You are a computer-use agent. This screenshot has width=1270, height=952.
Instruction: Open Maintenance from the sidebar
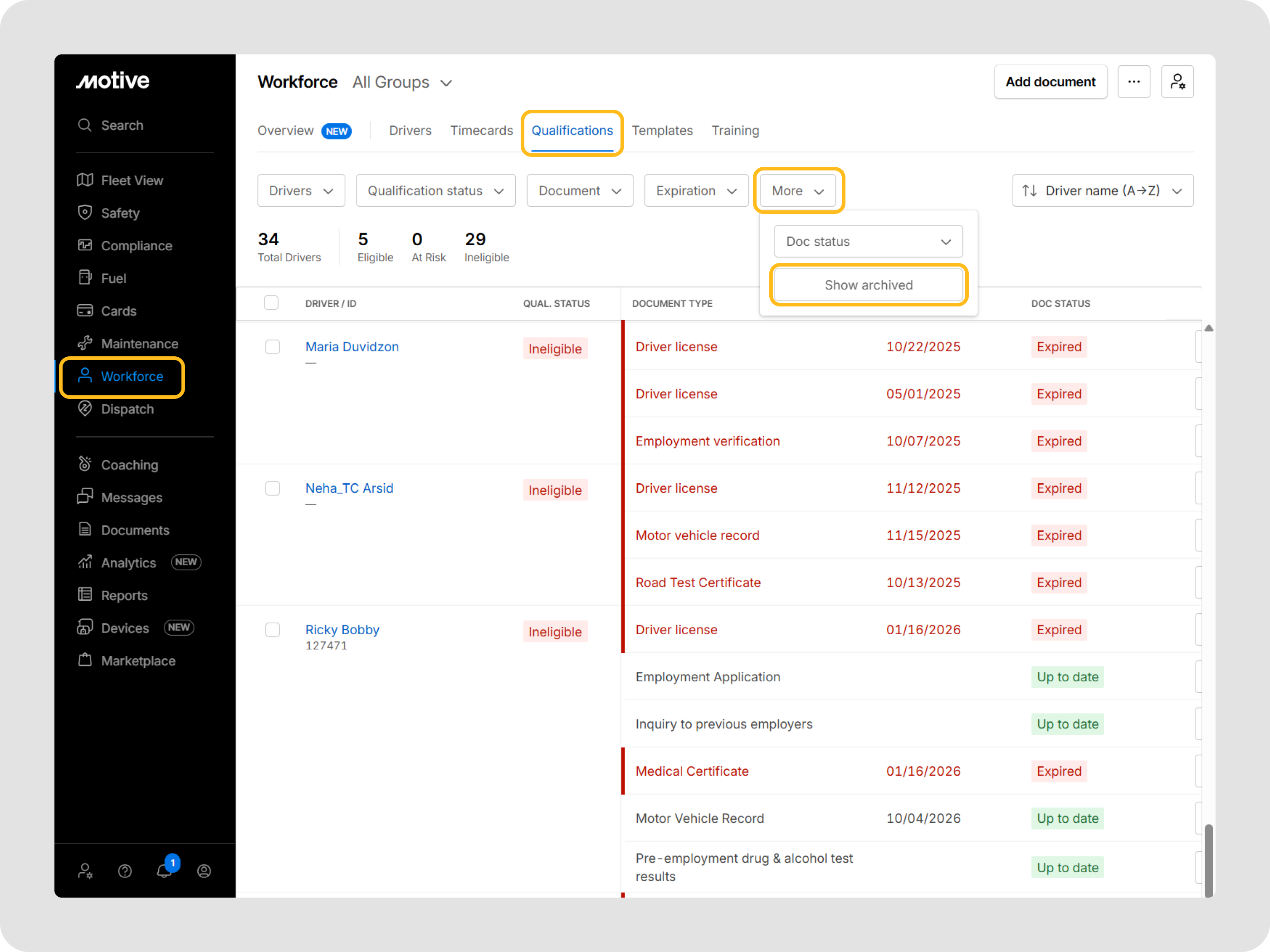[139, 344]
